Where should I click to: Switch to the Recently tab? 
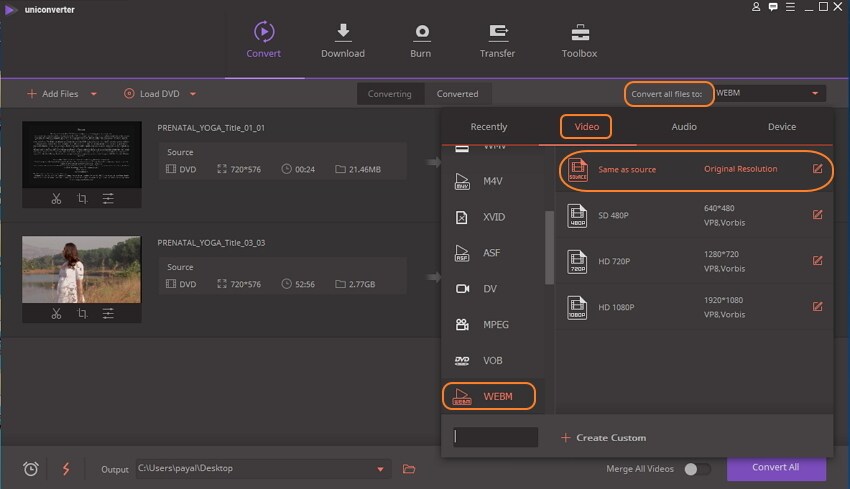489,127
